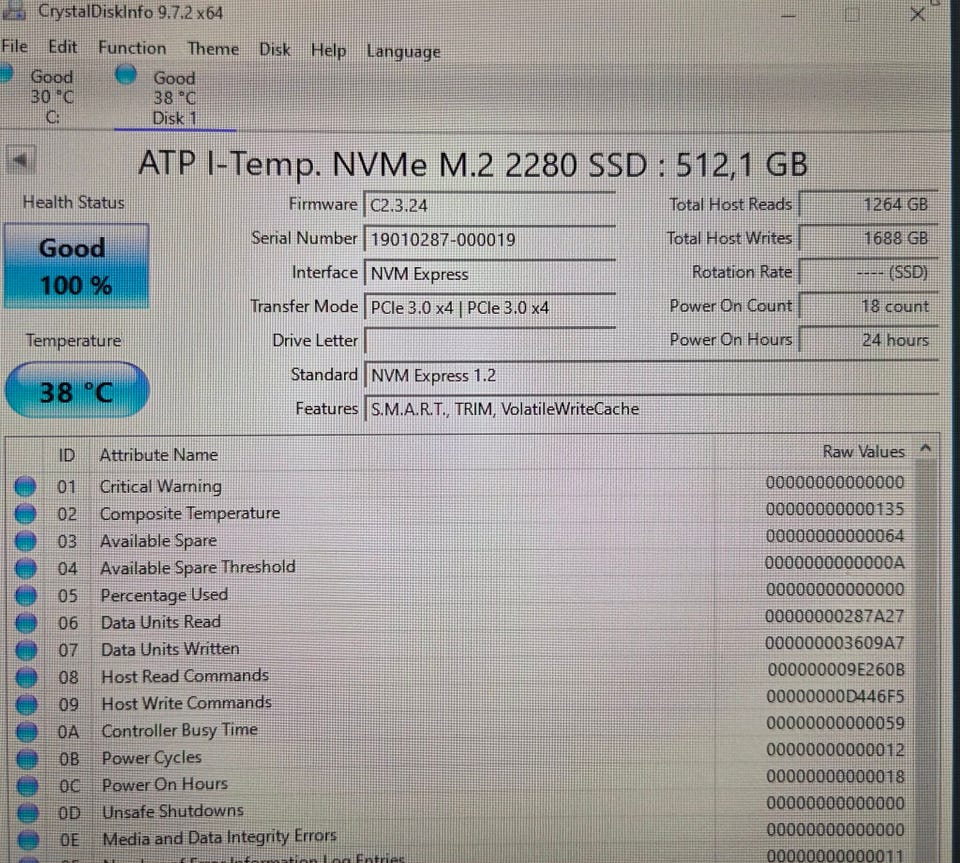Click the Firmware field C2.3.24
Image resolution: width=960 pixels, height=863 pixels.
[489, 205]
